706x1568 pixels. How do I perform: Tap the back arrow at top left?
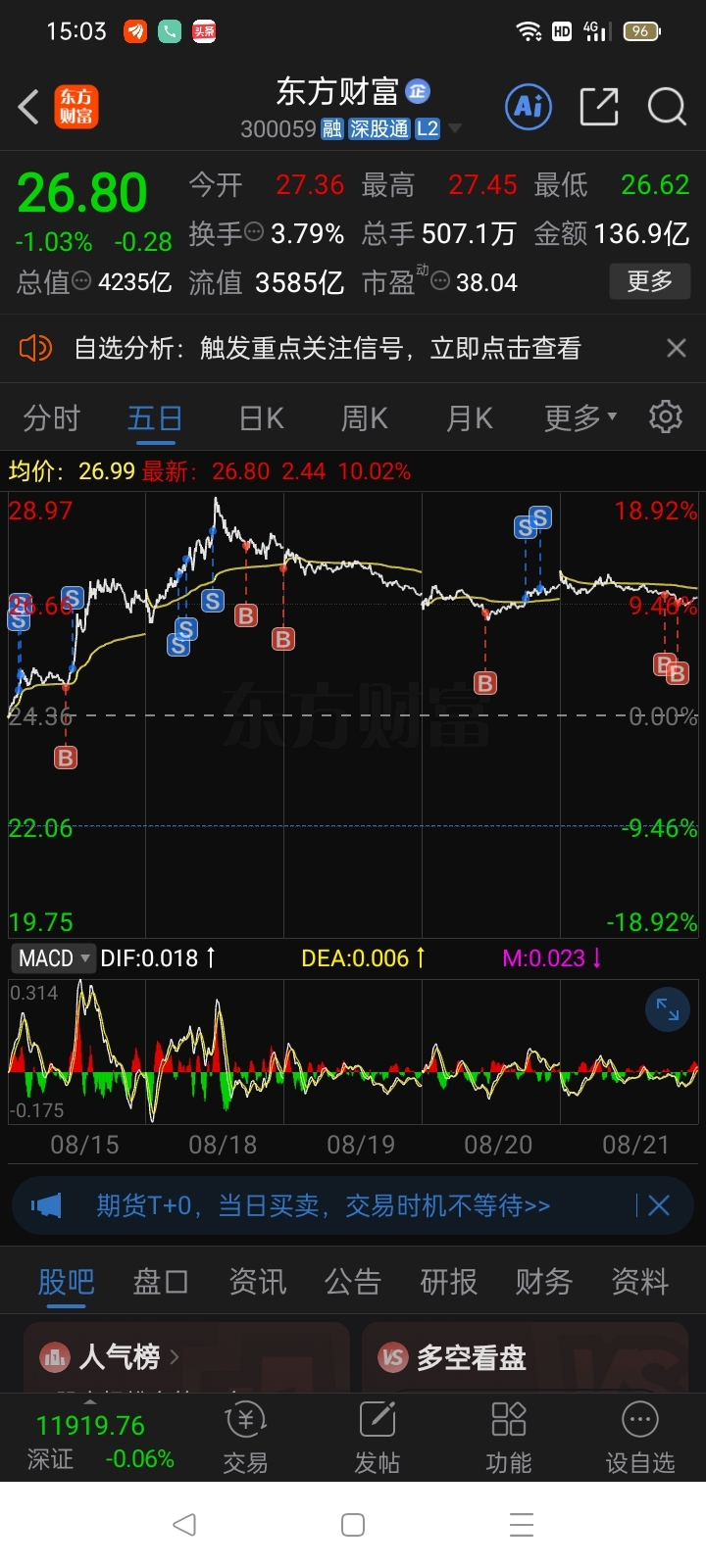(x=29, y=107)
